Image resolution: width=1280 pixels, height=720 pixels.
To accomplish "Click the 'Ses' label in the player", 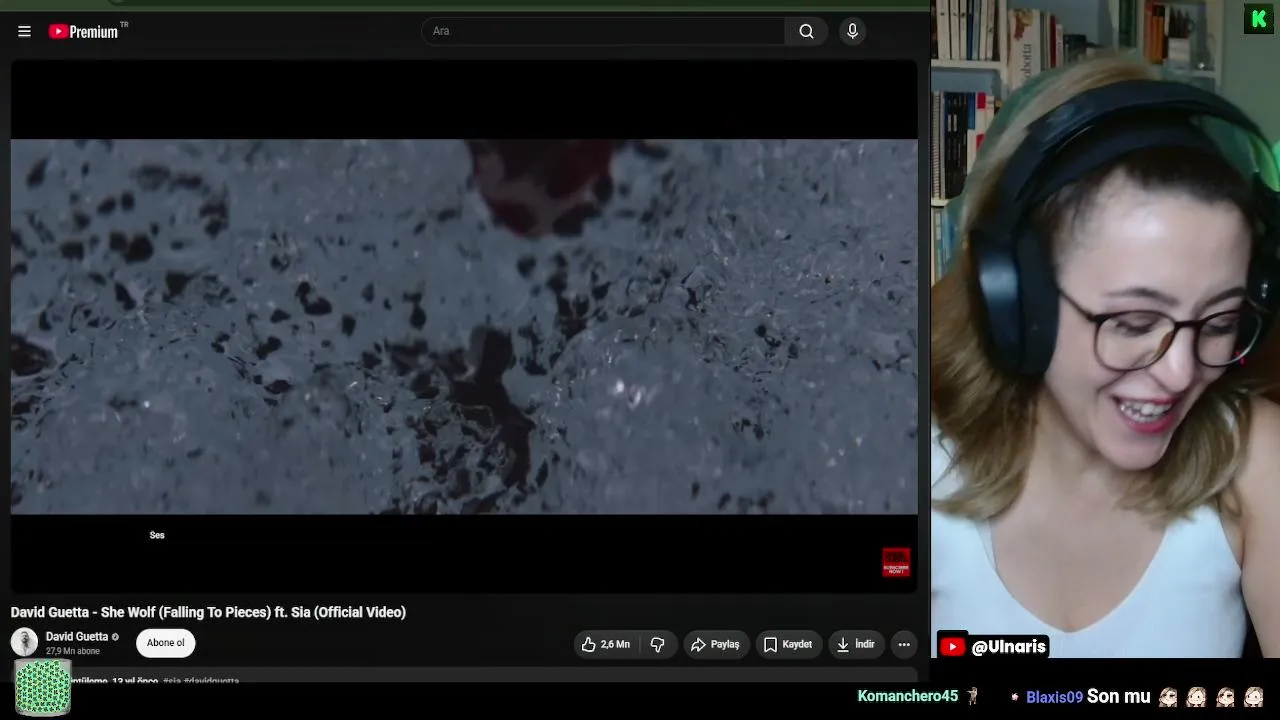I will tap(157, 535).
